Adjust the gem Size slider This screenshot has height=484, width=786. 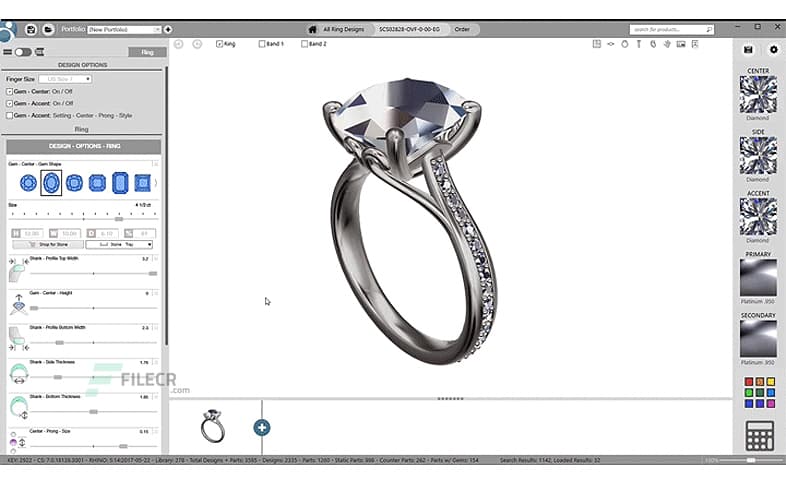pos(119,219)
